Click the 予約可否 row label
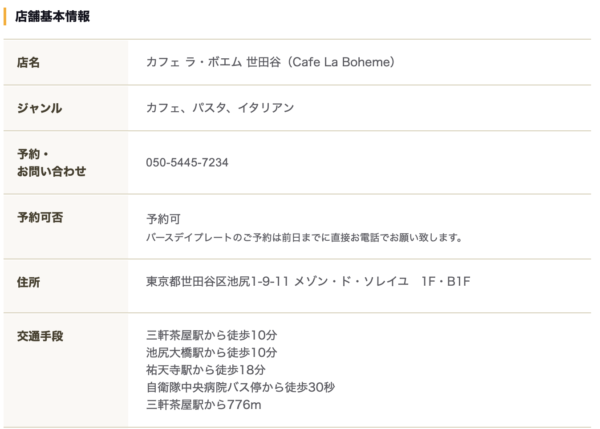The width and height of the screenshot is (600, 429). tap(40, 217)
